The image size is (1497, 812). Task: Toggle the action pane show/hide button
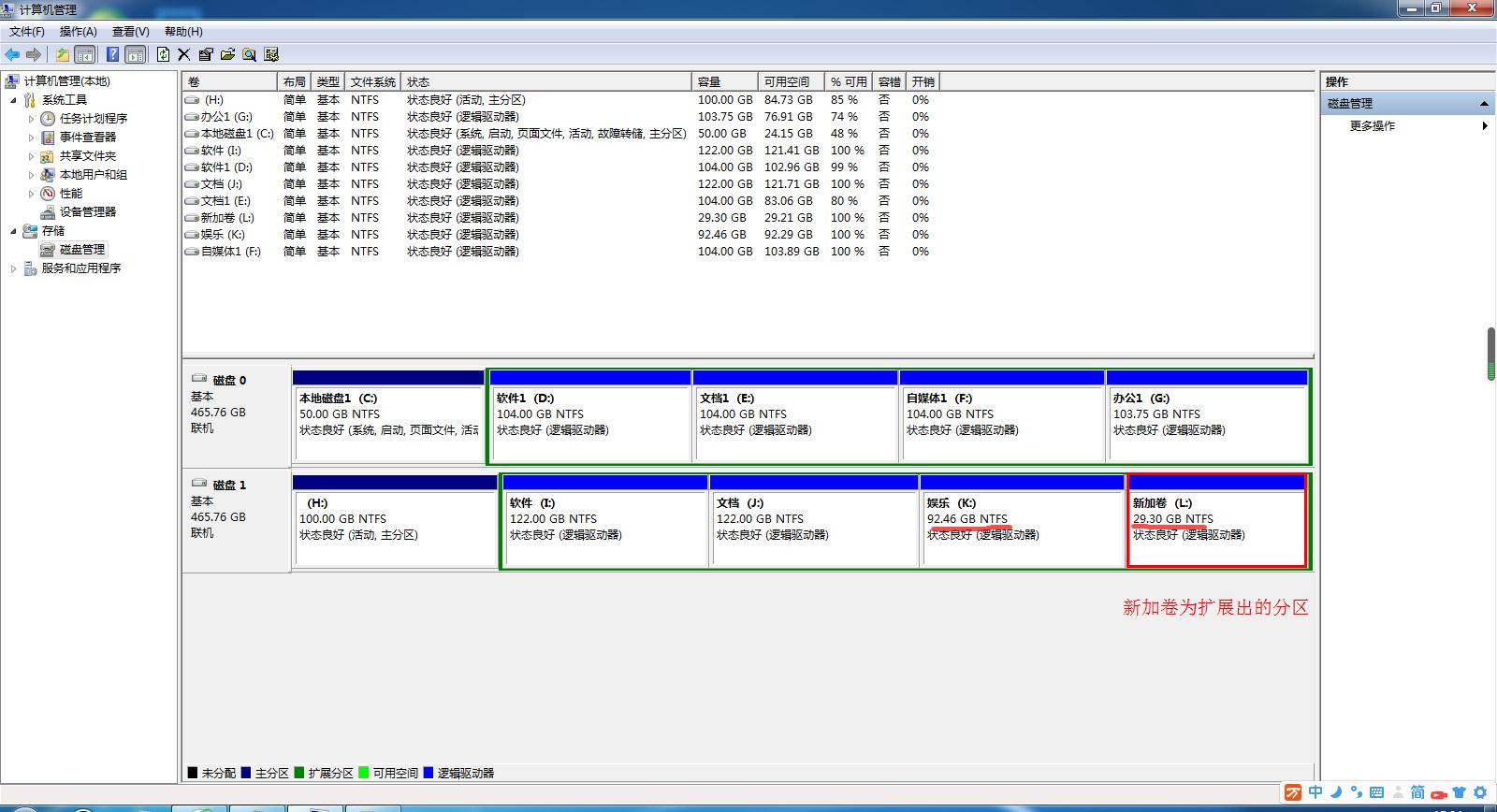pyautogui.click(x=136, y=54)
